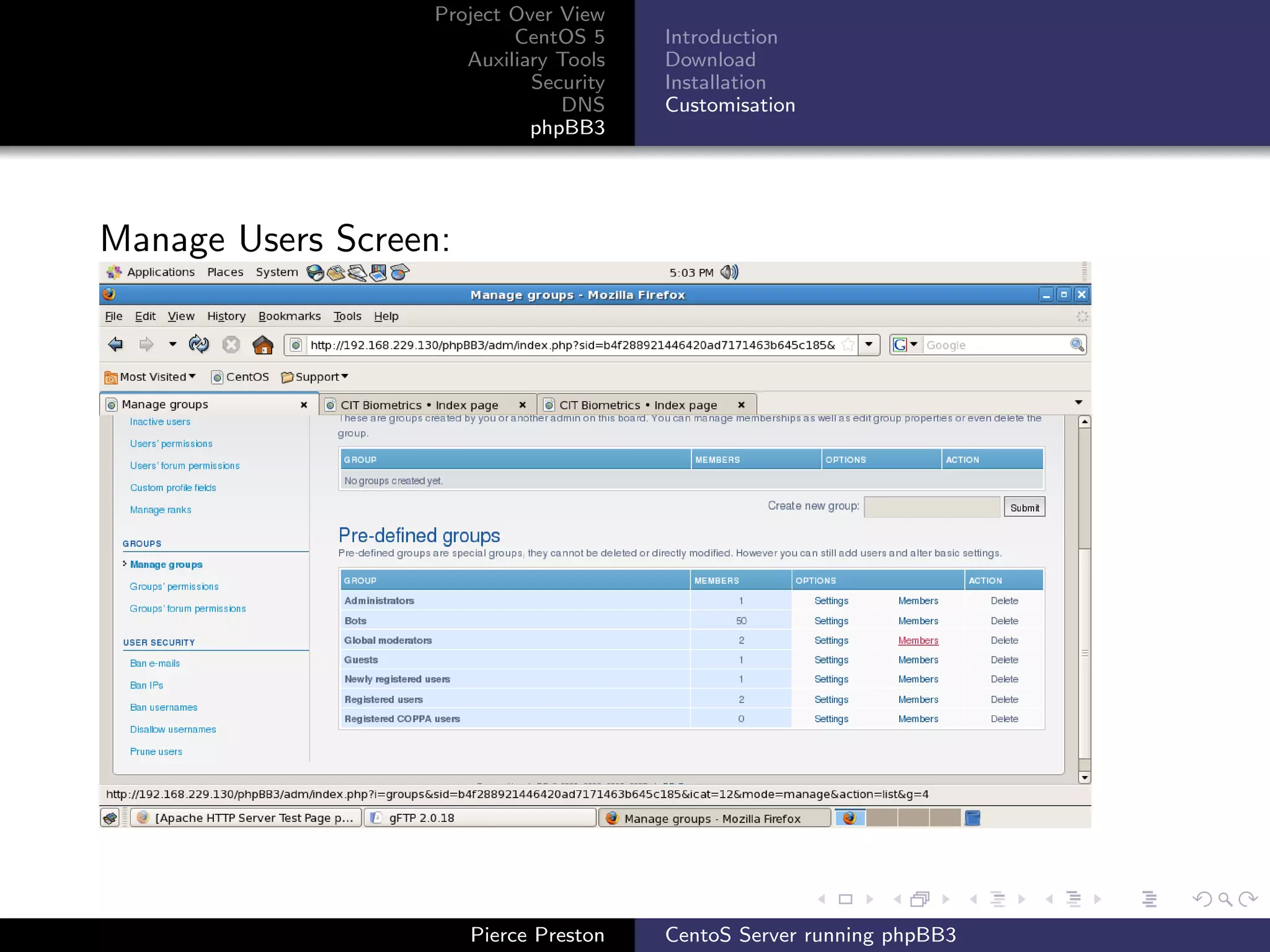Open the File menu
This screenshot has width=1270, height=952.
pos(113,316)
